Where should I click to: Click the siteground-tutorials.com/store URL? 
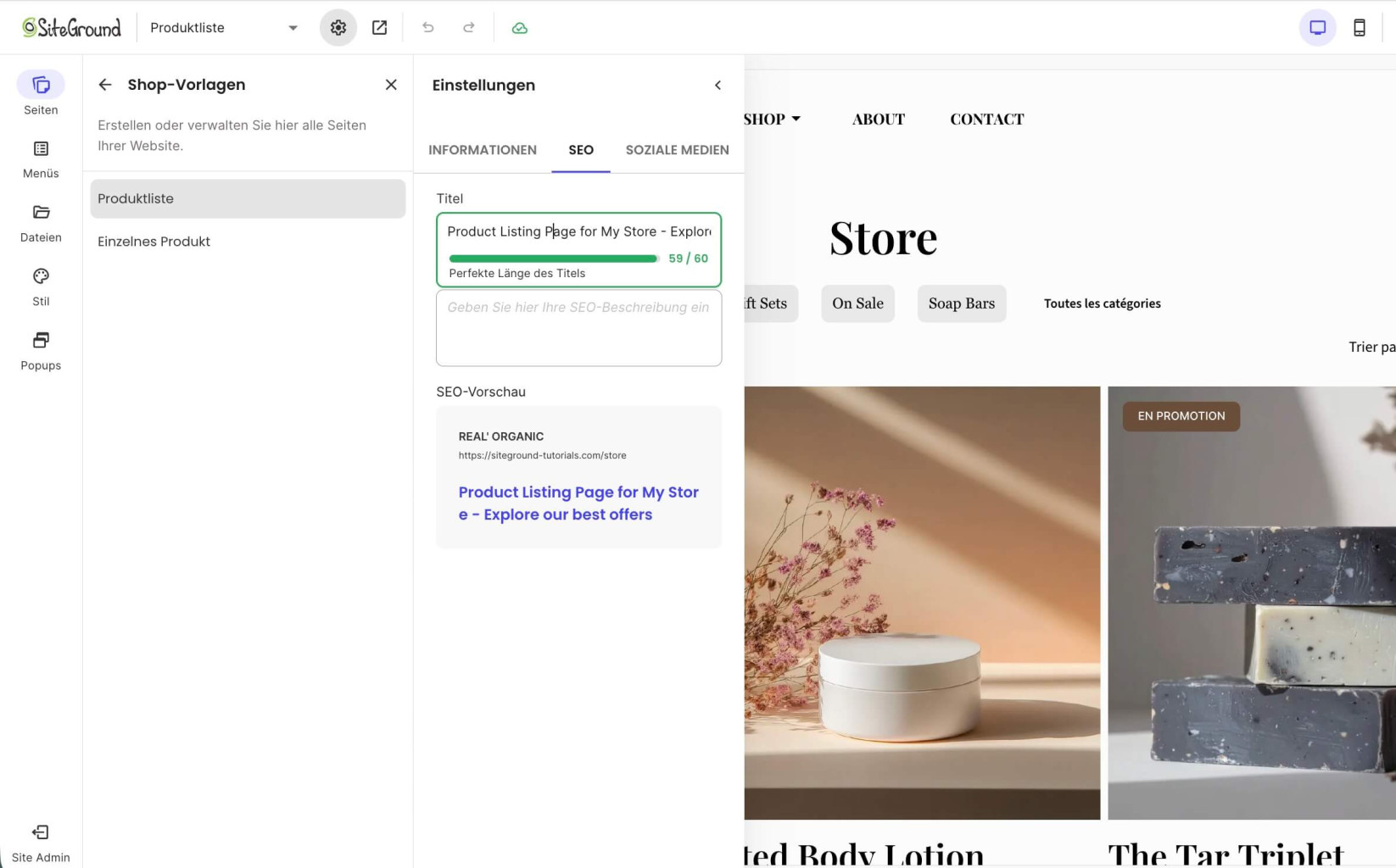[543, 455]
